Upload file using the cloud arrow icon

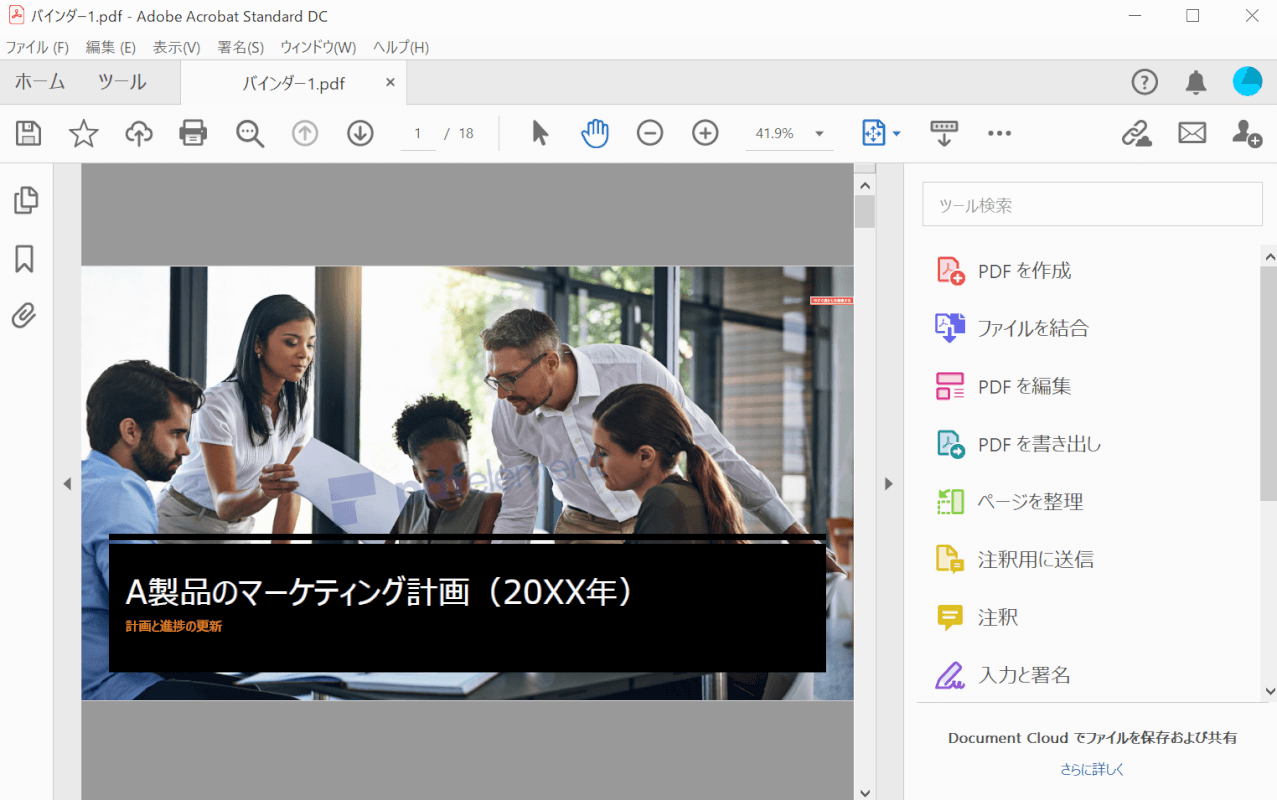click(139, 133)
